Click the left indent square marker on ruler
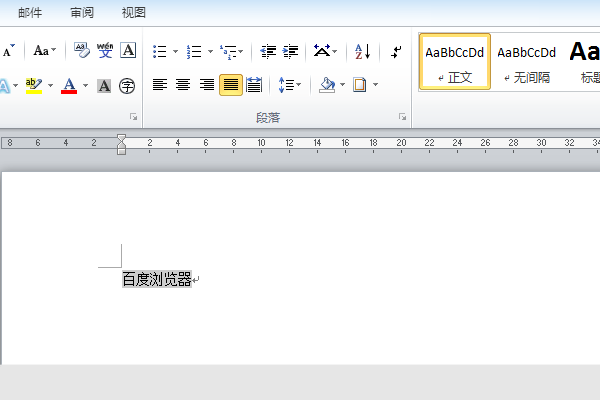The image size is (600, 400). click(121, 152)
